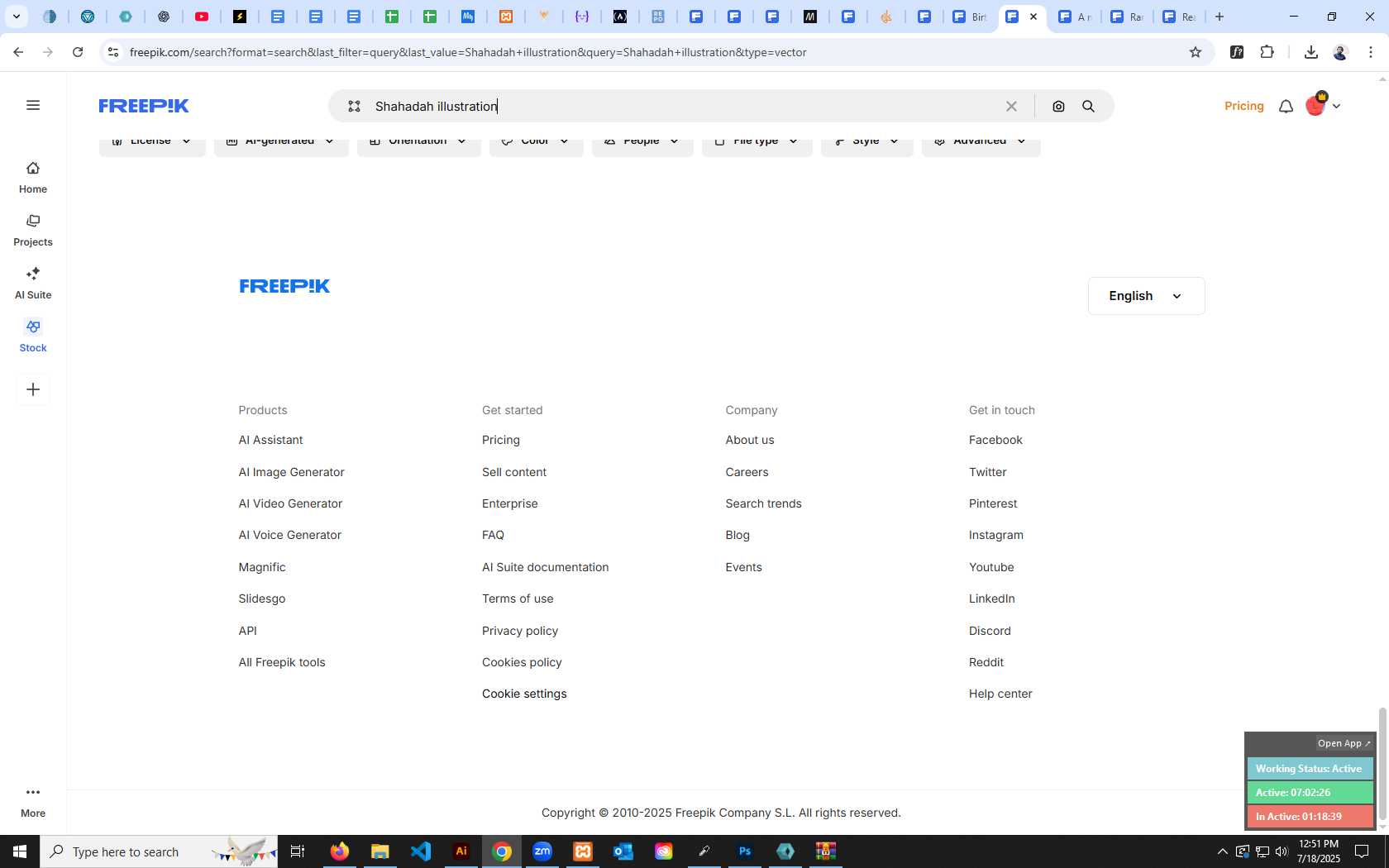Viewport: 1389px width, 868px height.
Task: View site information icon in address bar
Action: [x=113, y=52]
